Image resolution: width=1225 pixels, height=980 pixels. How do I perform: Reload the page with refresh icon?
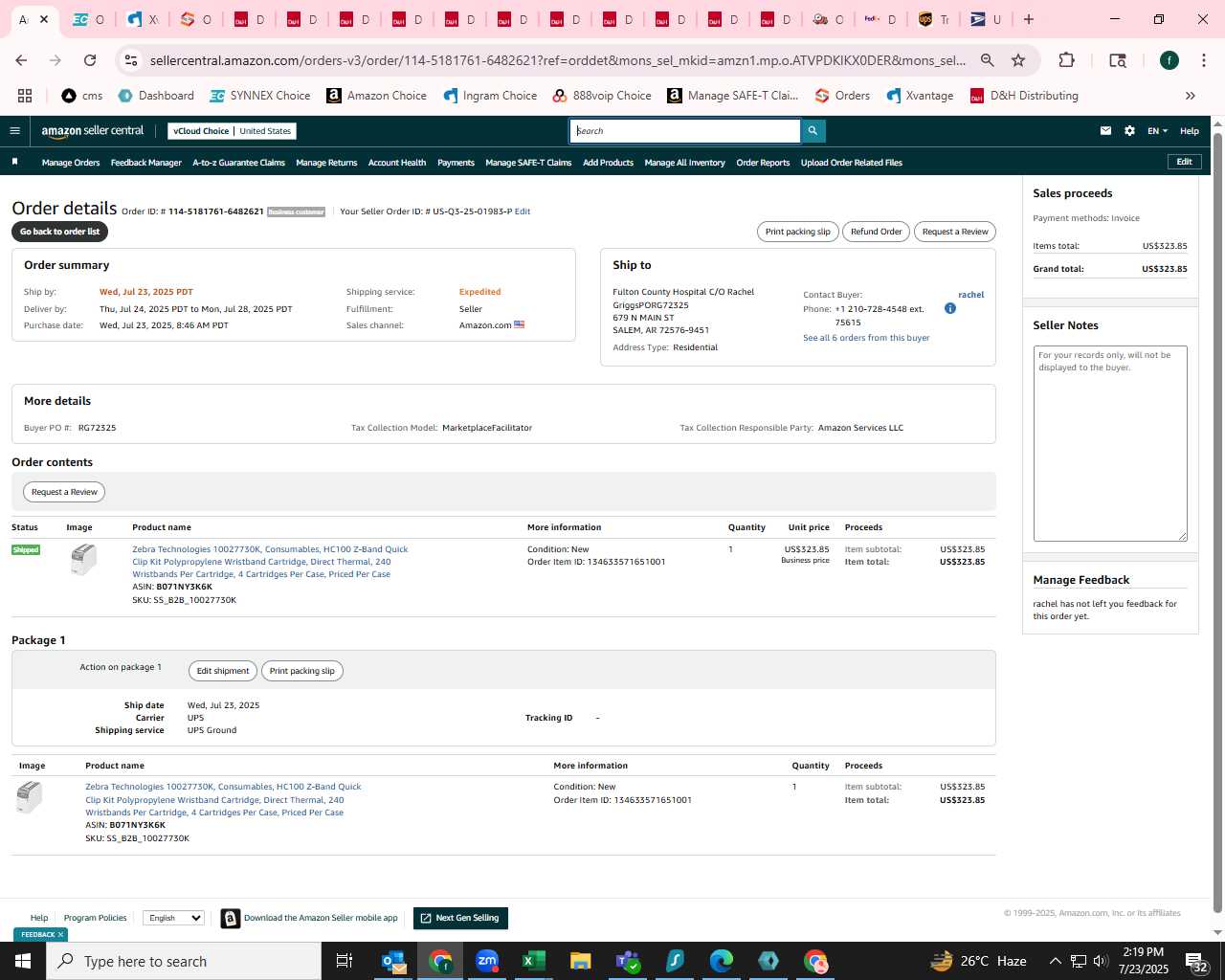tap(90, 60)
